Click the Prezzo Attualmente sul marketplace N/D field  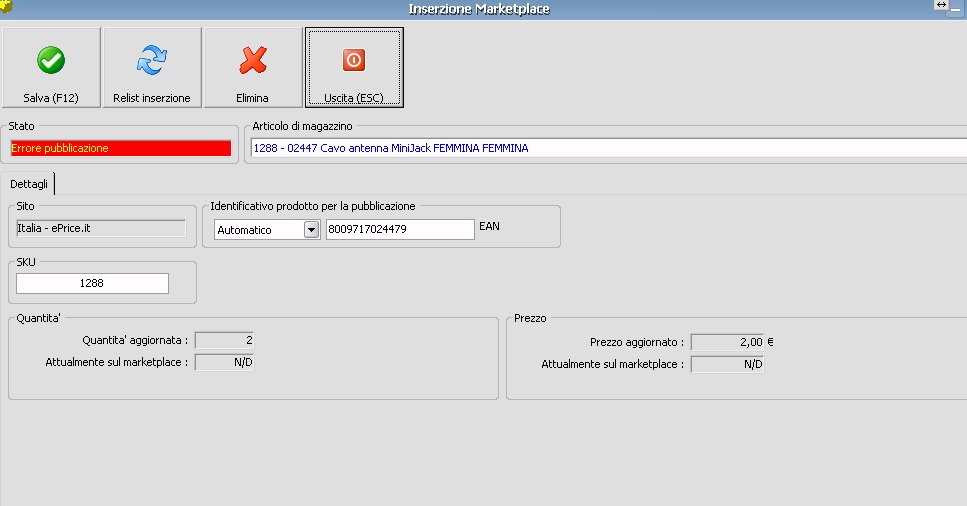pyautogui.click(x=728, y=364)
